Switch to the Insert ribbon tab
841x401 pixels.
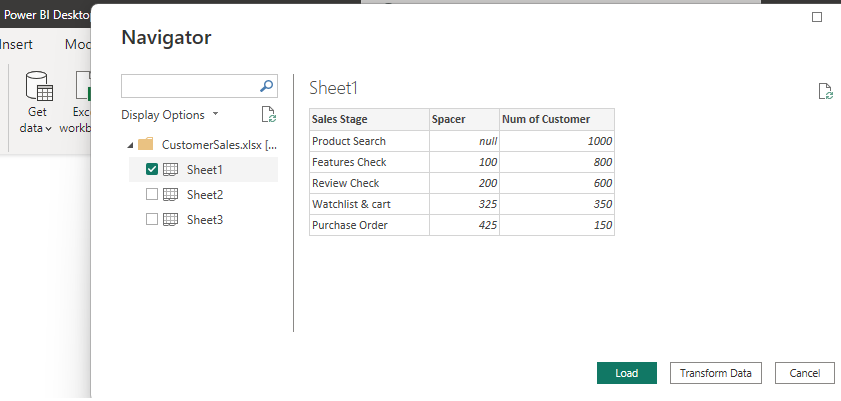[17, 44]
